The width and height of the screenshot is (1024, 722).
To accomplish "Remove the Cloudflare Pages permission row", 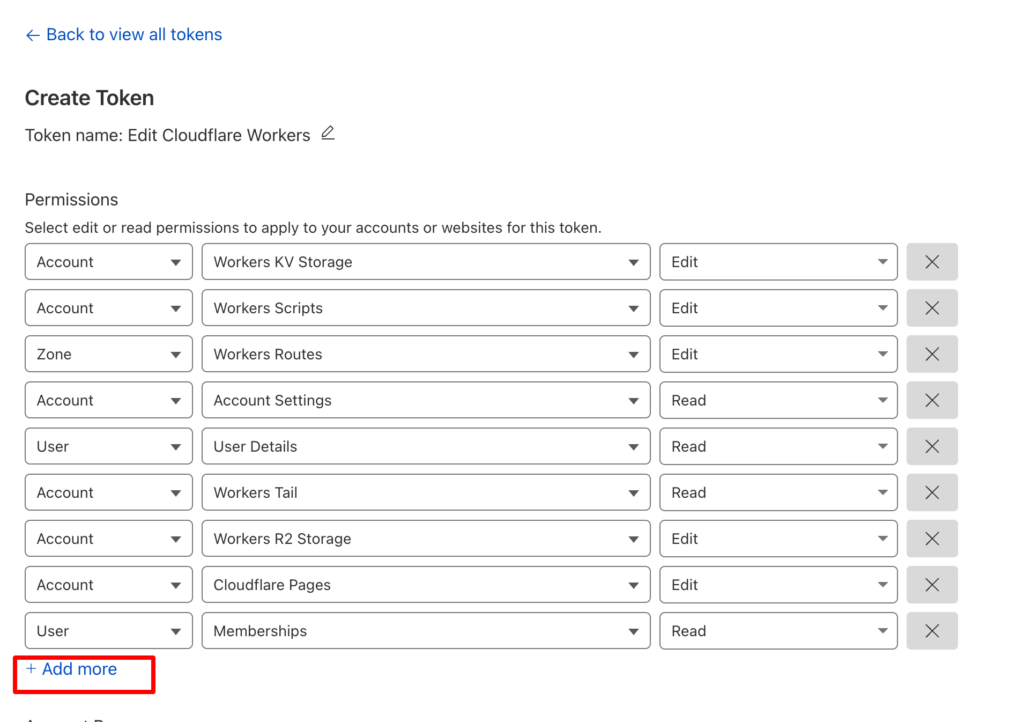I will (932, 585).
